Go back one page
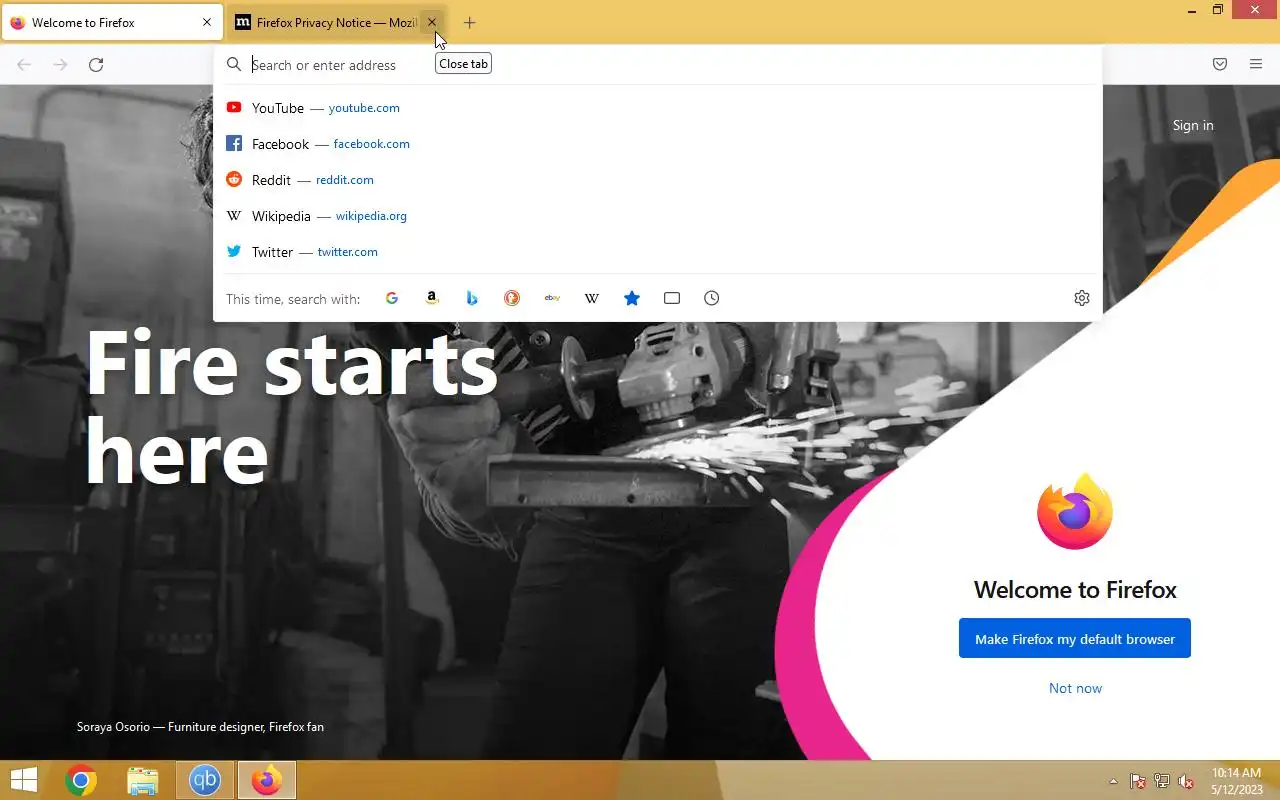The image size is (1280, 800). click(24, 65)
